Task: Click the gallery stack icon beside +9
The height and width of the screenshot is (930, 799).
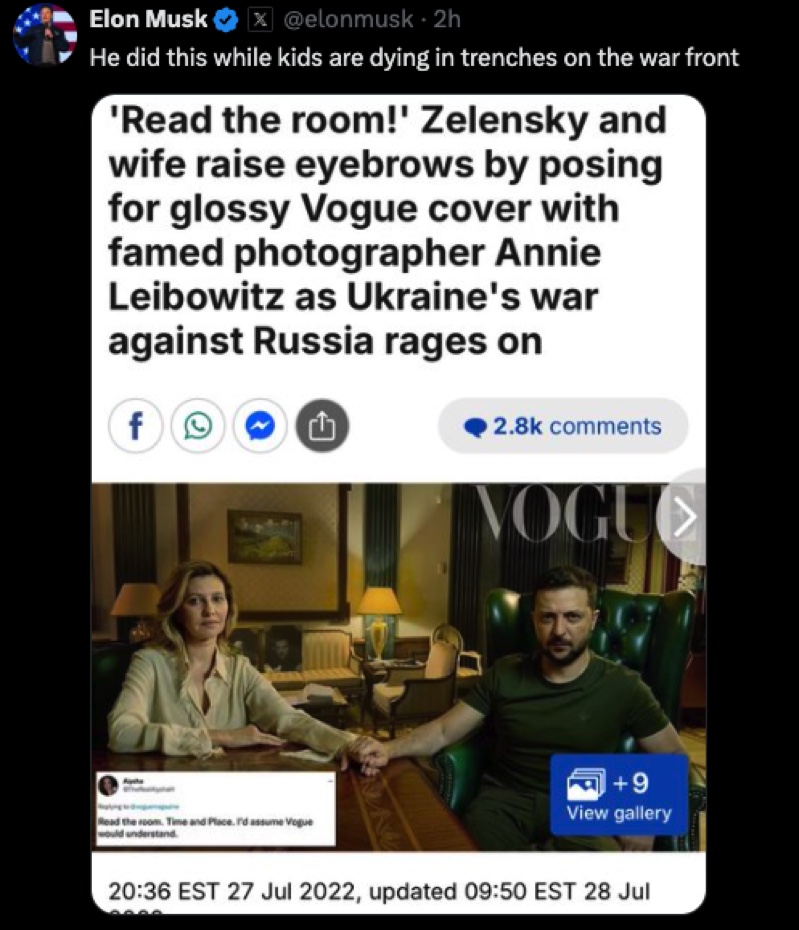Action: click(x=586, y=784)
